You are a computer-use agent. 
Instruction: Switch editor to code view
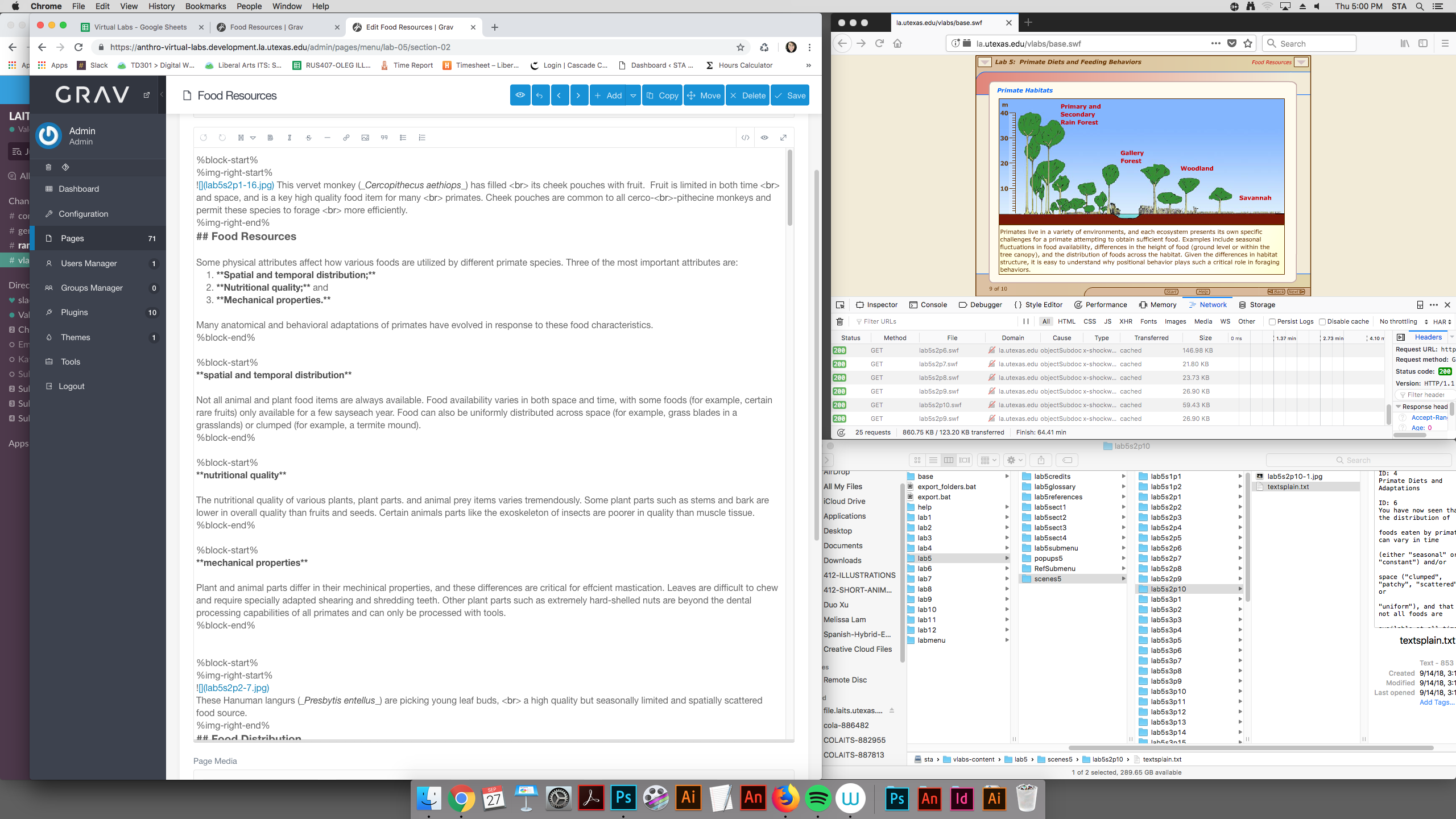[745, 138]
